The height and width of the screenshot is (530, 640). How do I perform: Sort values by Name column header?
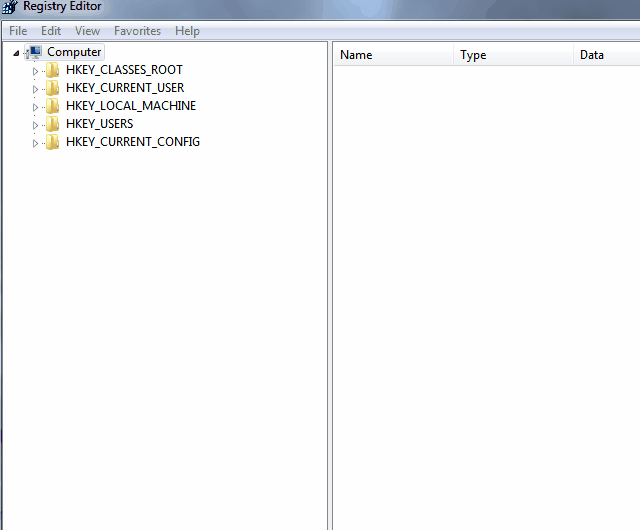(393, 55)
